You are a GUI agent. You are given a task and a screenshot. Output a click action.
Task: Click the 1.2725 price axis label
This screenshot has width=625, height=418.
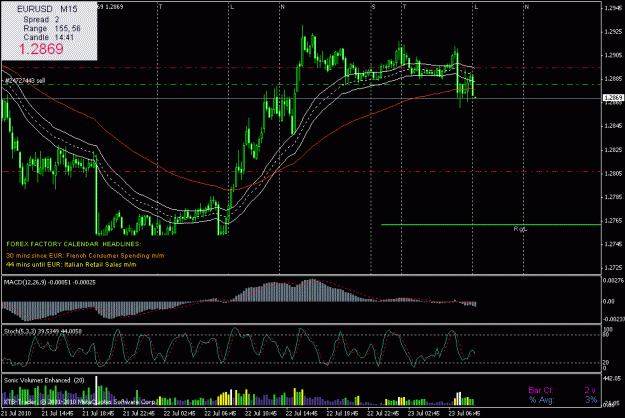click(613, 267)
